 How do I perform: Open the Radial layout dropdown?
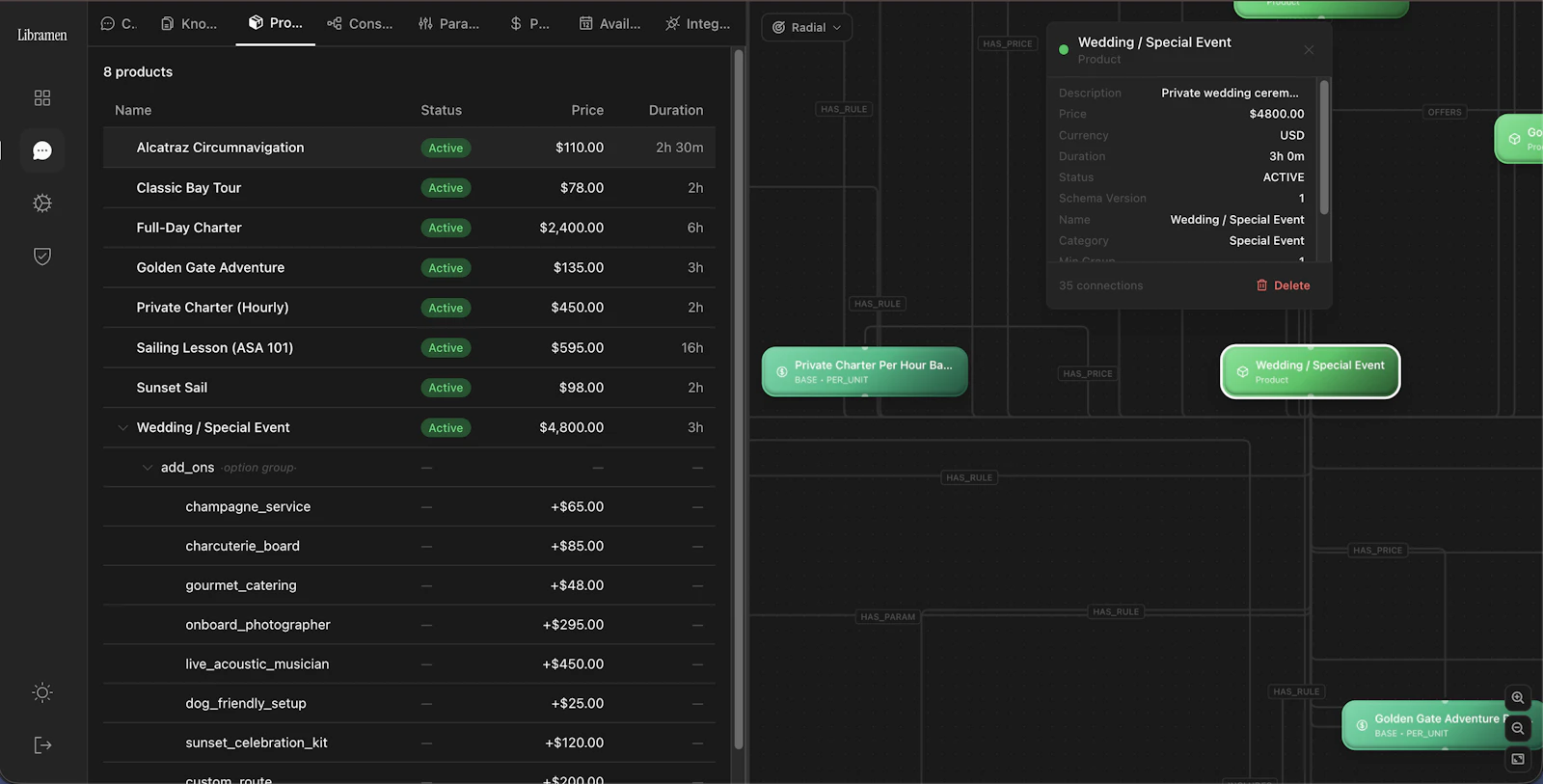[806, 27]
